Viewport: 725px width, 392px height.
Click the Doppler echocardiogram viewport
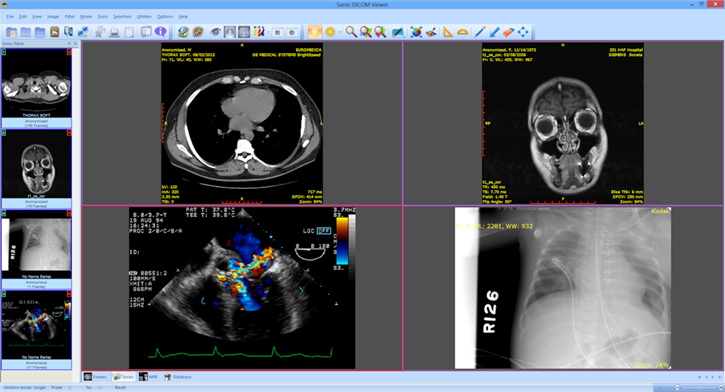(x=242, y=288)
